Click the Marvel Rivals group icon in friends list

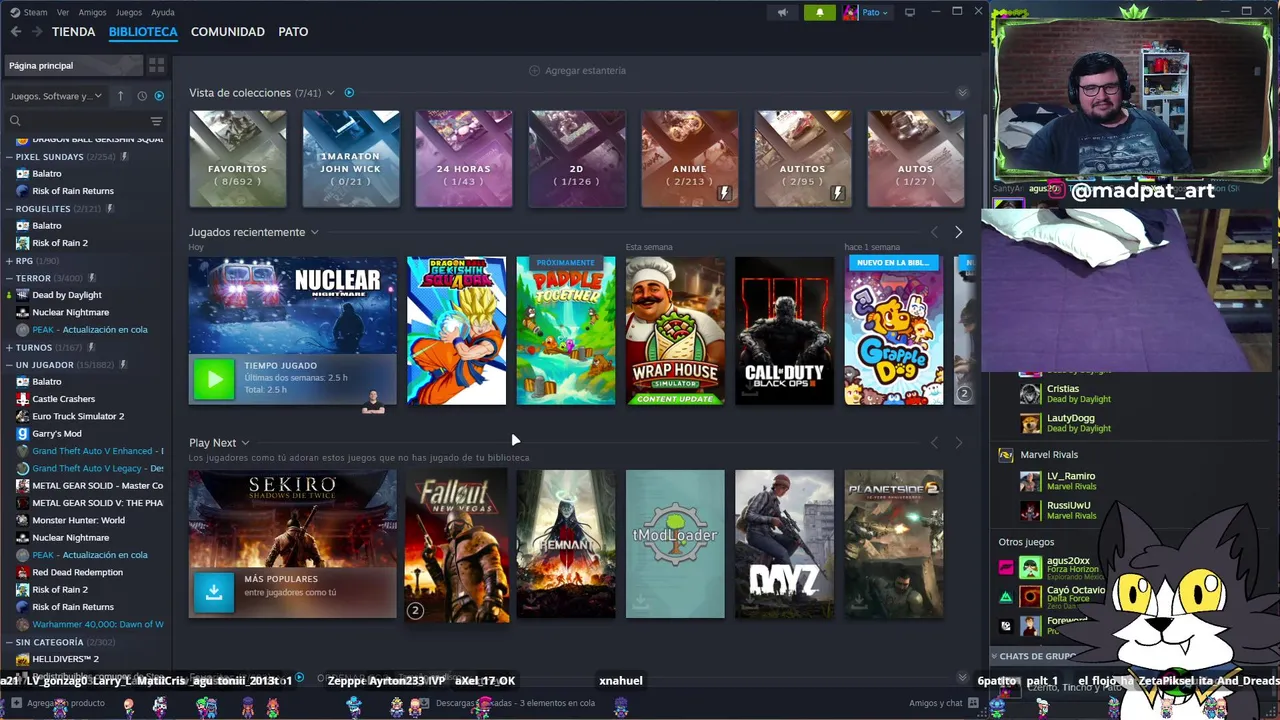(1006, 455)
